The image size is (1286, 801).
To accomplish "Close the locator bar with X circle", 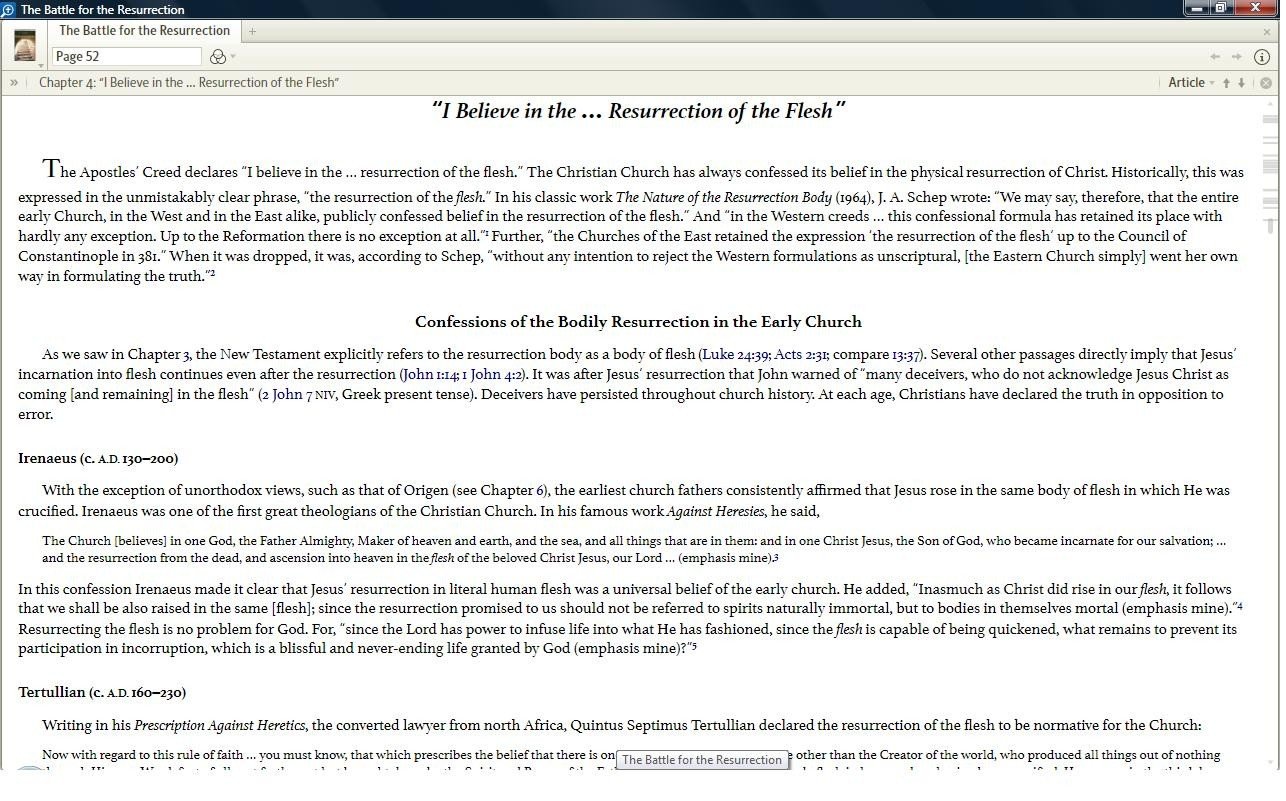I will tap(1266, 83).
